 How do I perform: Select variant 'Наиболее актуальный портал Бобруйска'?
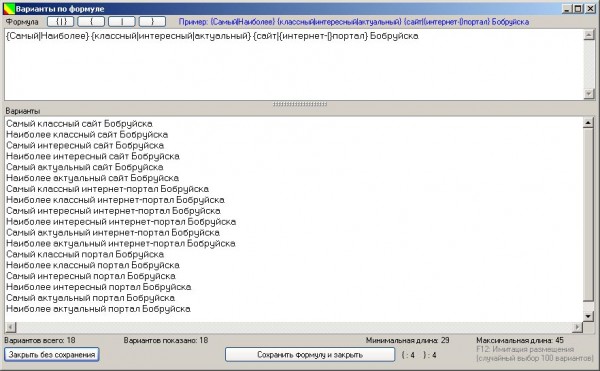(x=98, y=309)
